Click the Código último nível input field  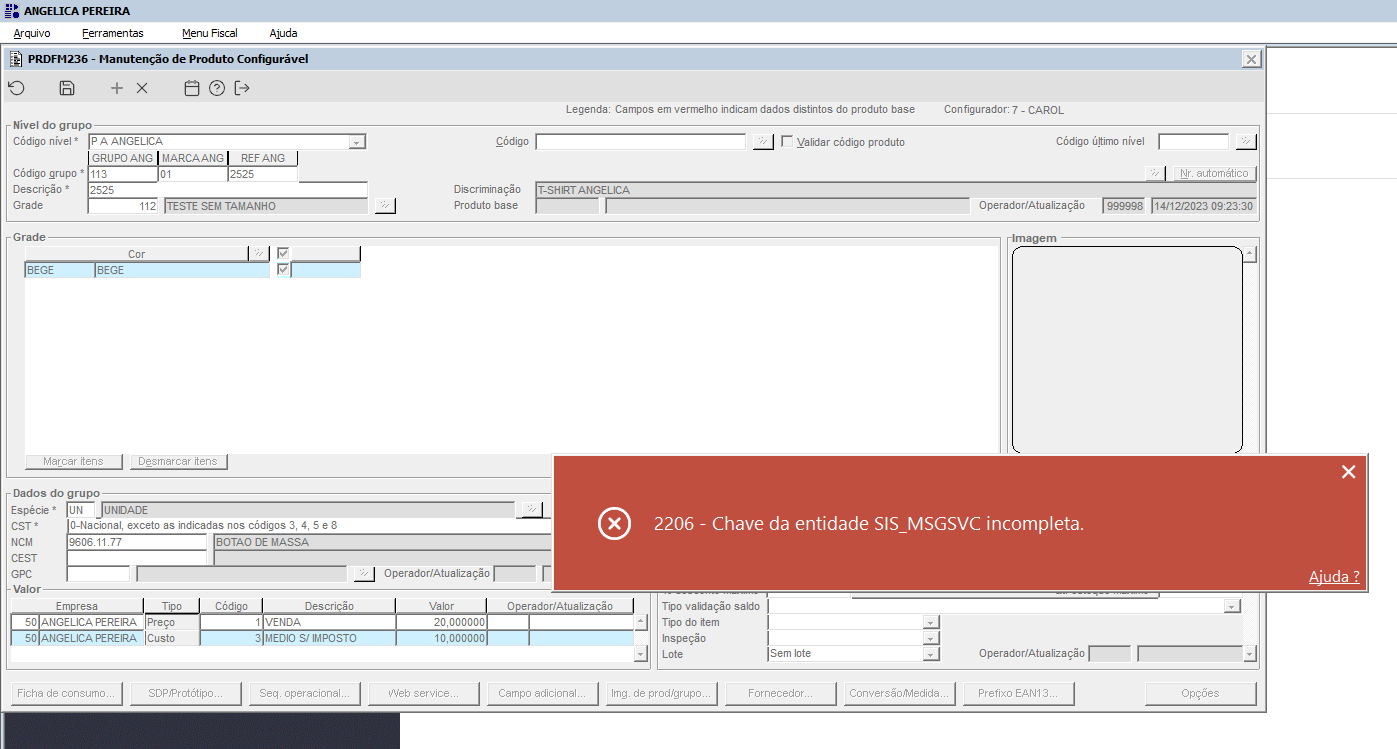click(1194, 142)
